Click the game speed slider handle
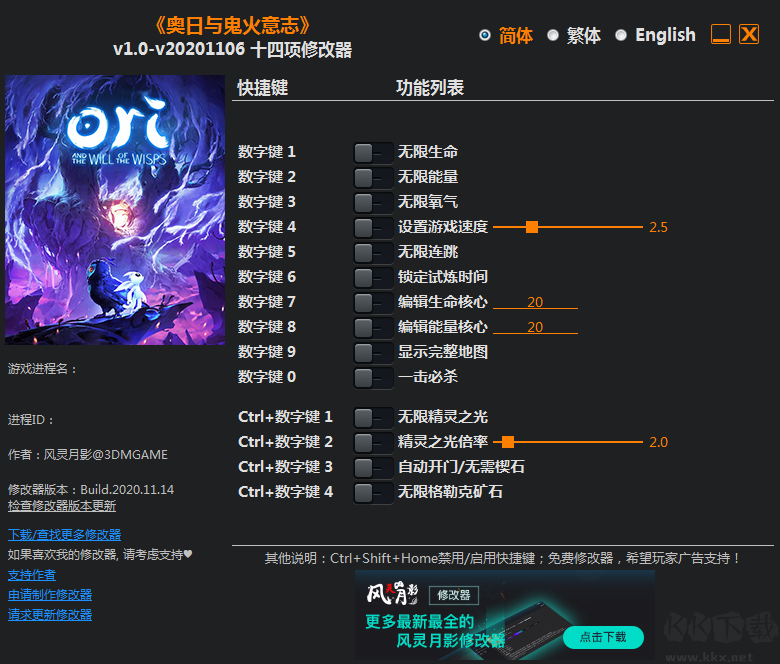The width and height of the screenshot is (780, 664). tap(532, 227)
